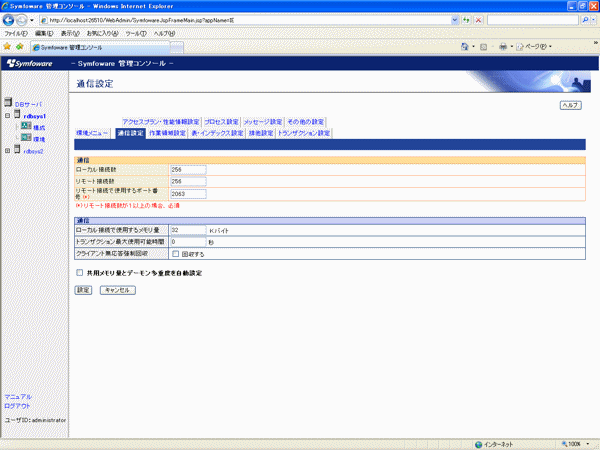Viewport: 600px width, 450px height.
Task: Switch to メッセージ設定 tab
Action: [263, 122]
